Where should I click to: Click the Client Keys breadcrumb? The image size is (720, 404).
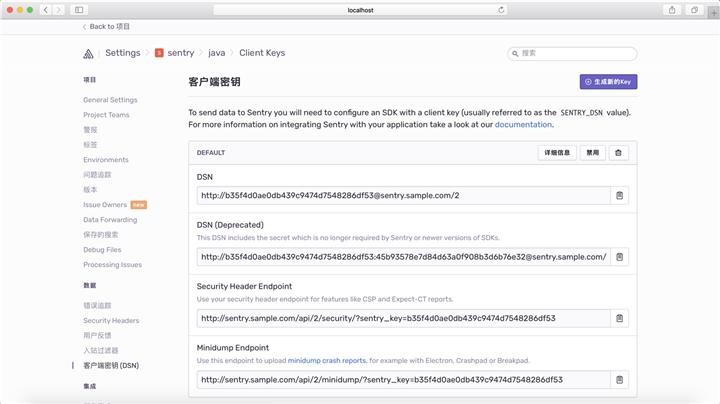[x=262, y=53]
